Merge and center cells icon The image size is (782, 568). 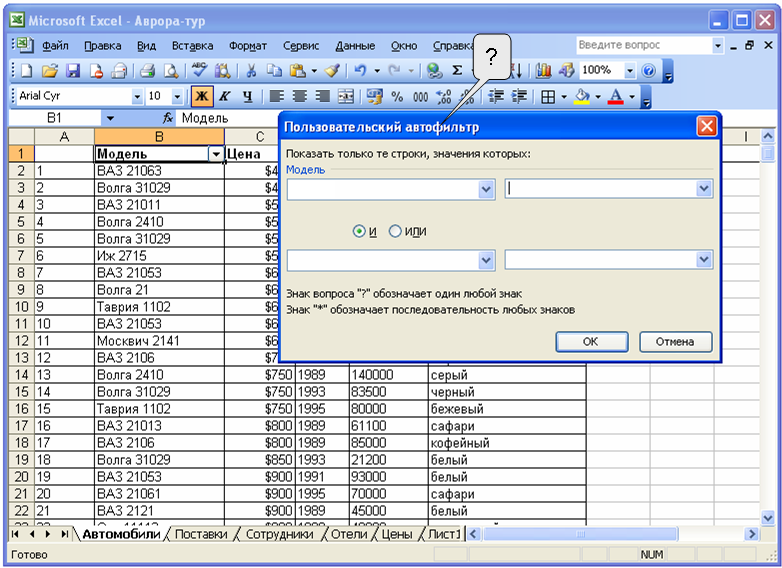coord(346,96)
